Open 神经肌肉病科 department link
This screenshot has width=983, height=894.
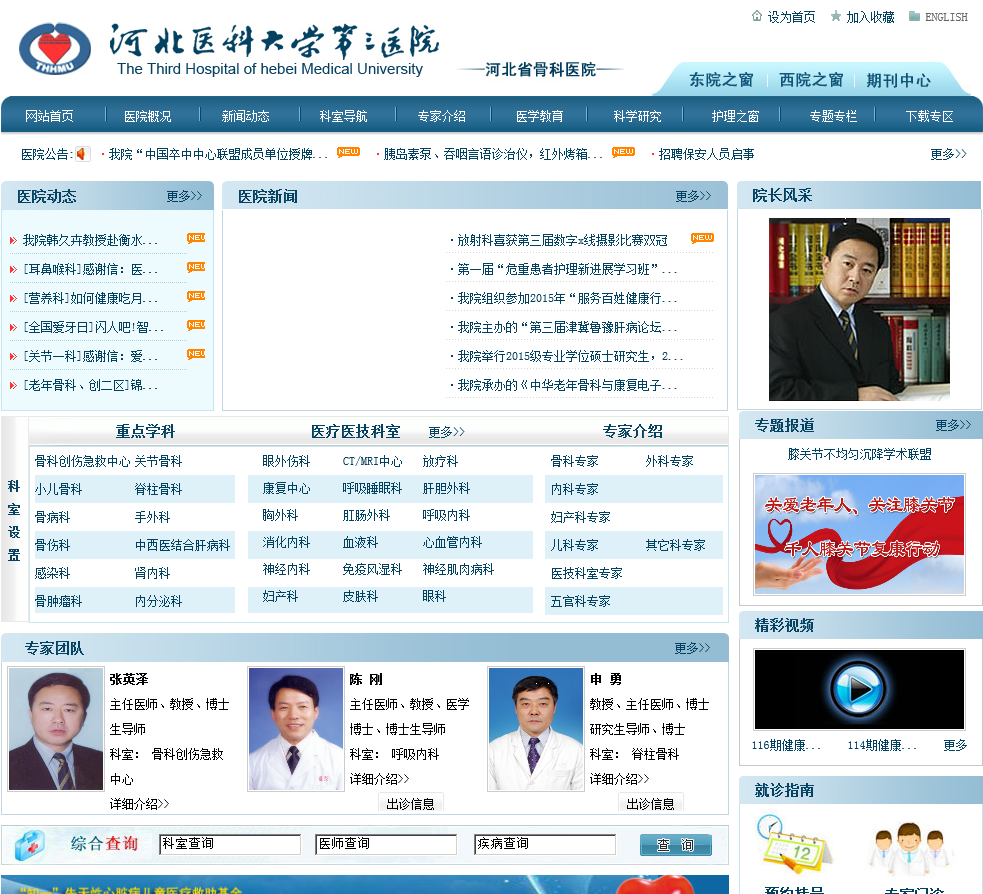458,569
